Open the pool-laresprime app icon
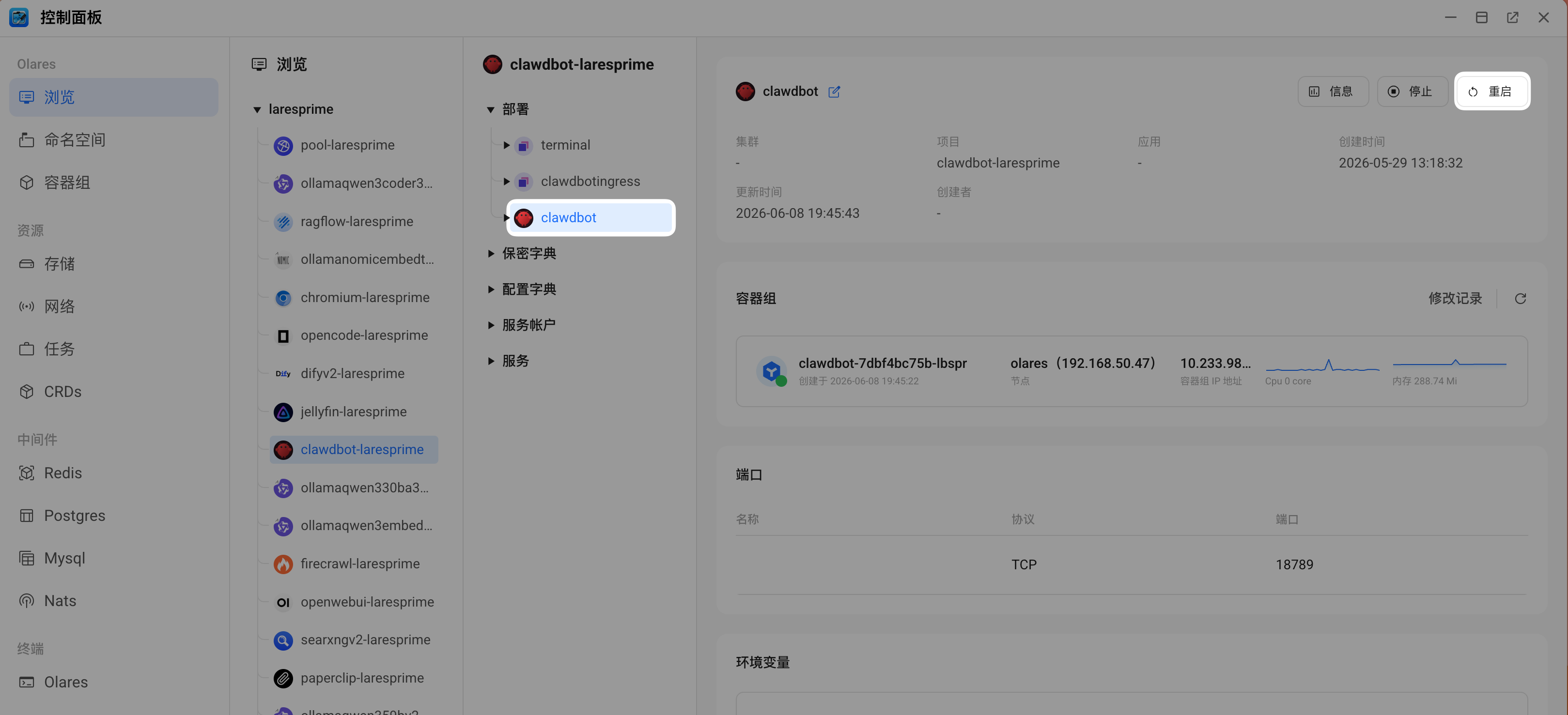Screen dimensions: 1568x715 tap(283, 145)
